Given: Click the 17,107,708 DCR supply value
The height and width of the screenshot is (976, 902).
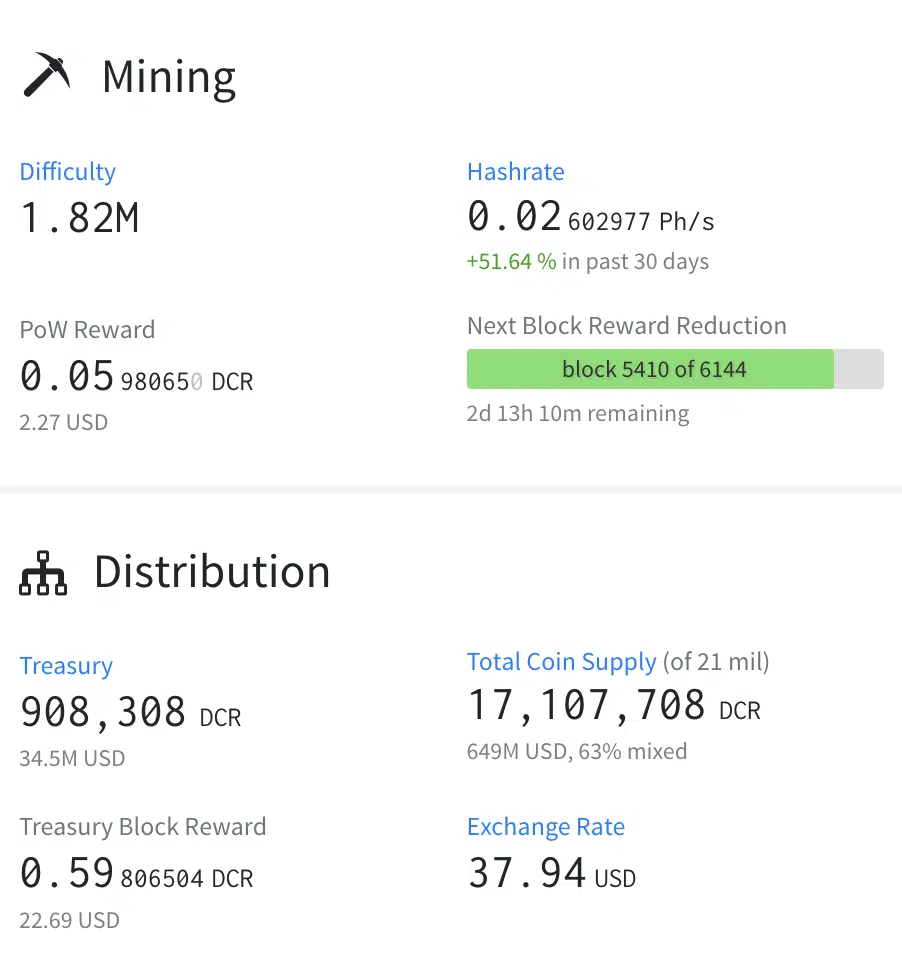Looking at the screenshot, I should click(x=613, y=707).
